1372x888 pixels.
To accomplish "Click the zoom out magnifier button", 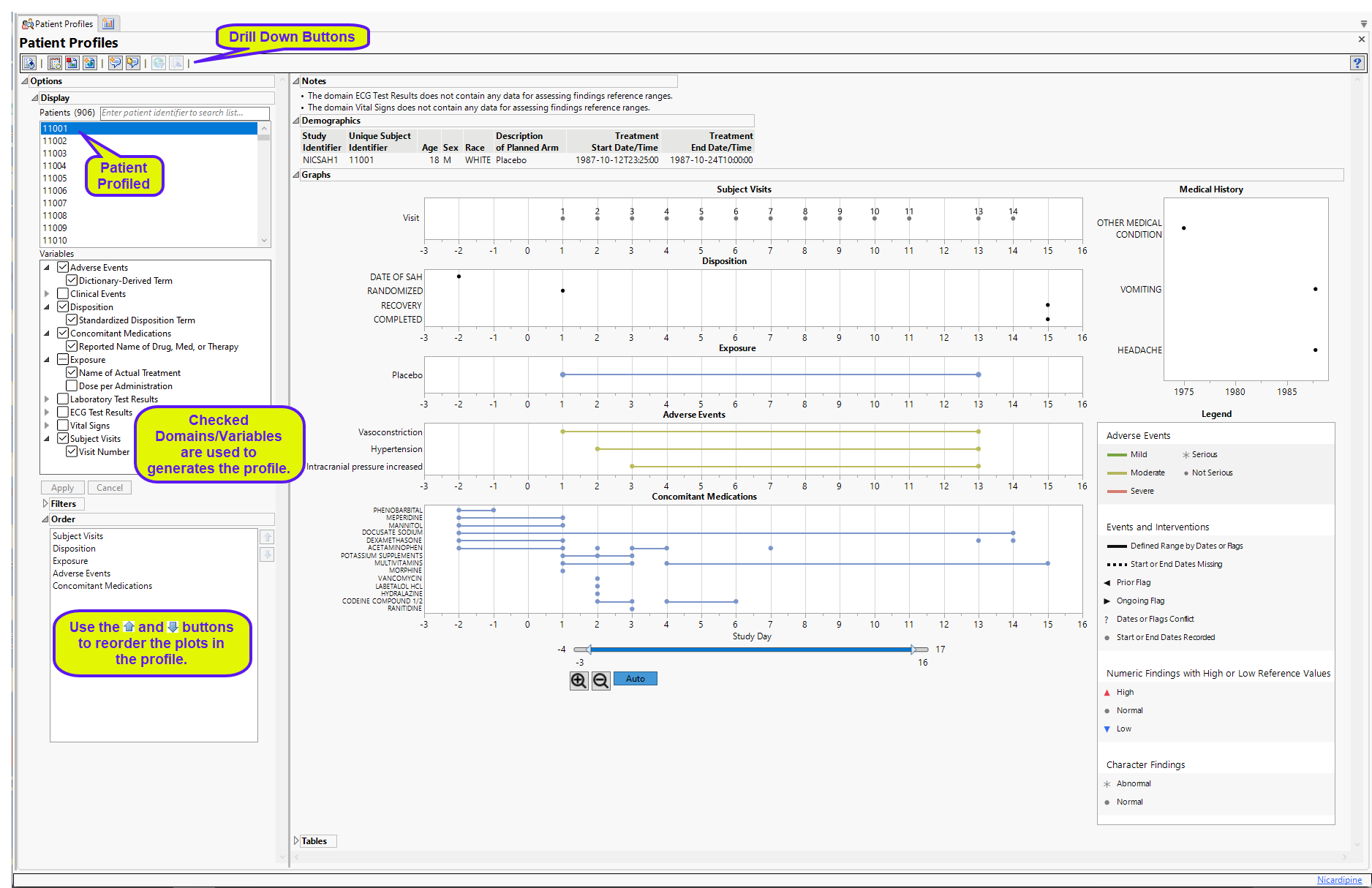I will [600, 681].
